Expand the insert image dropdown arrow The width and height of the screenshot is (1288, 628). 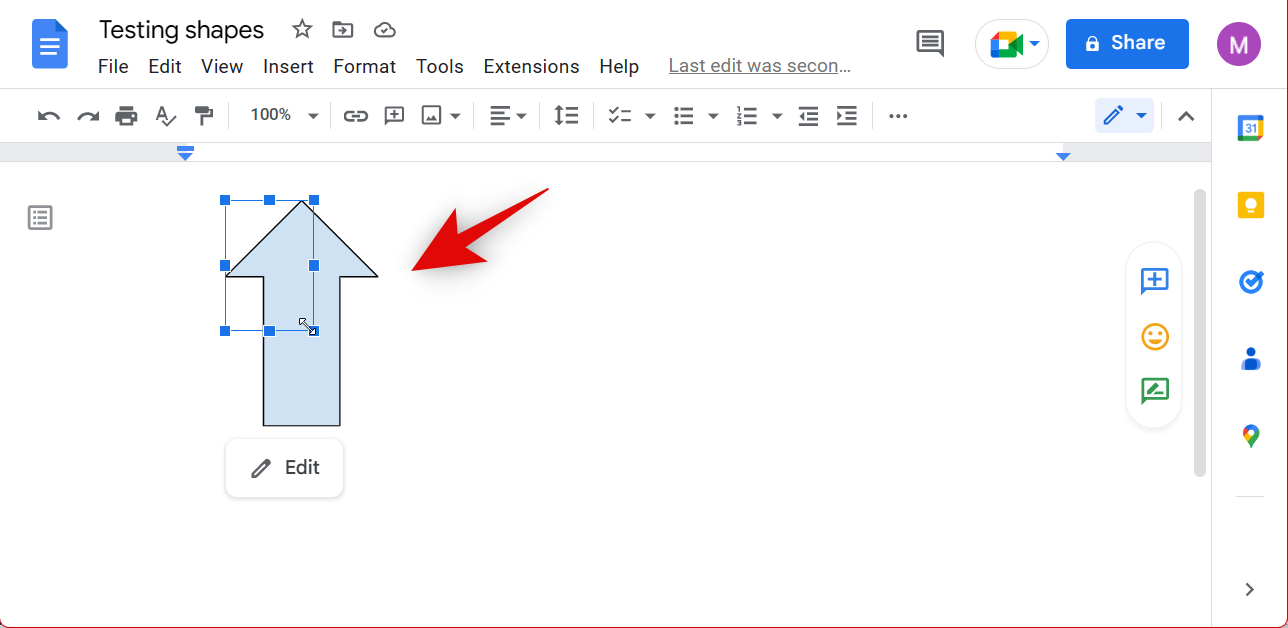pyautogui.click(x=455, y=116)
